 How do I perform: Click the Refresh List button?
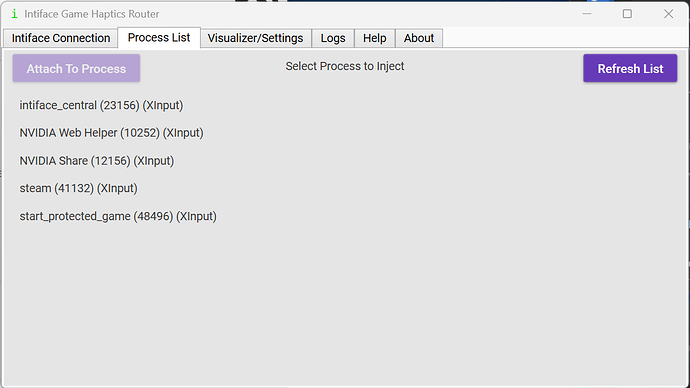(630, 68)
